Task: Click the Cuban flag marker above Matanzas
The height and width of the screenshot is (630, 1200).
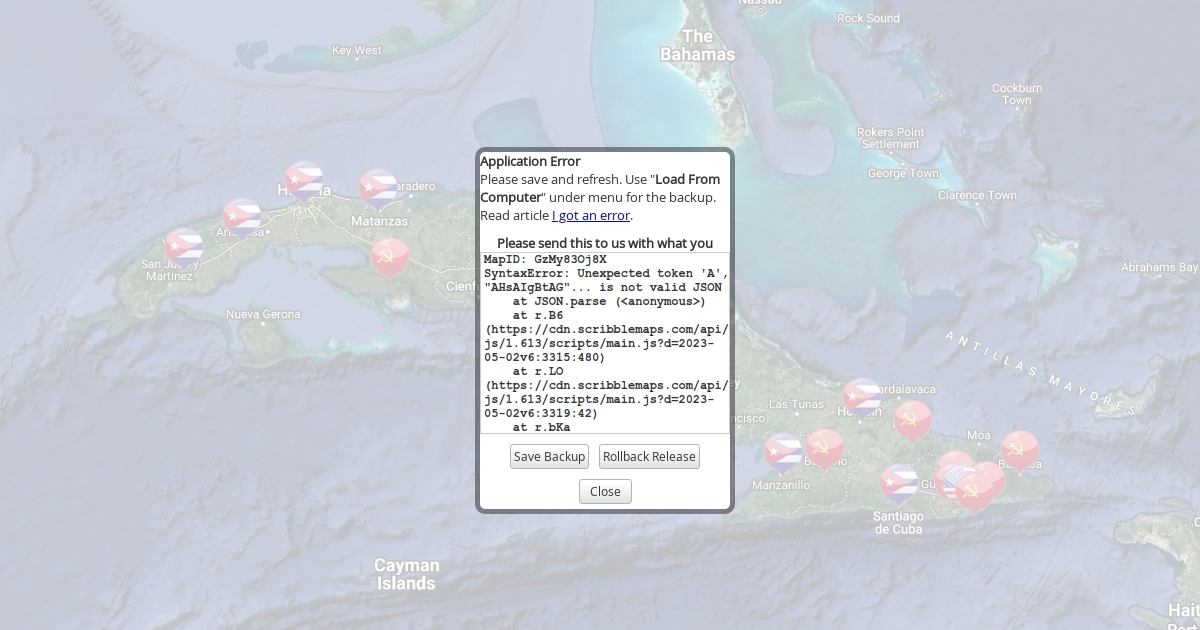Action: click(x=378, y=188)
